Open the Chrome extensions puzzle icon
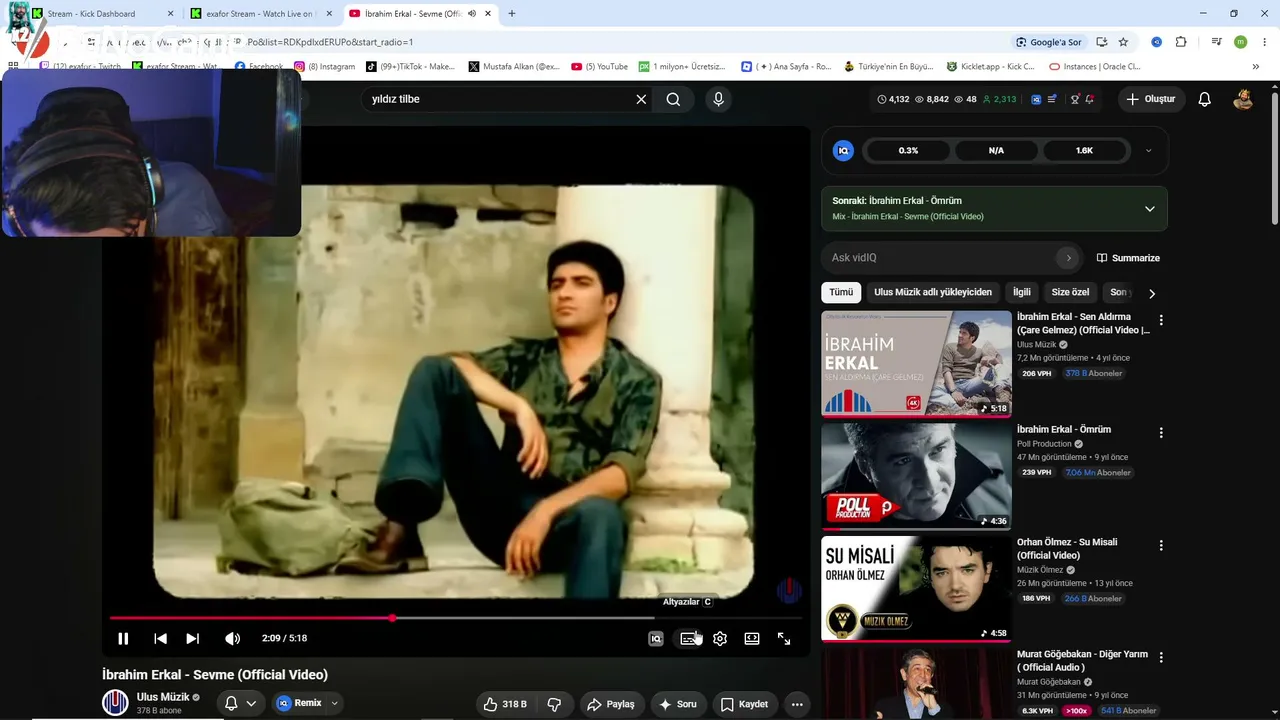 (x=1181, y=42)
